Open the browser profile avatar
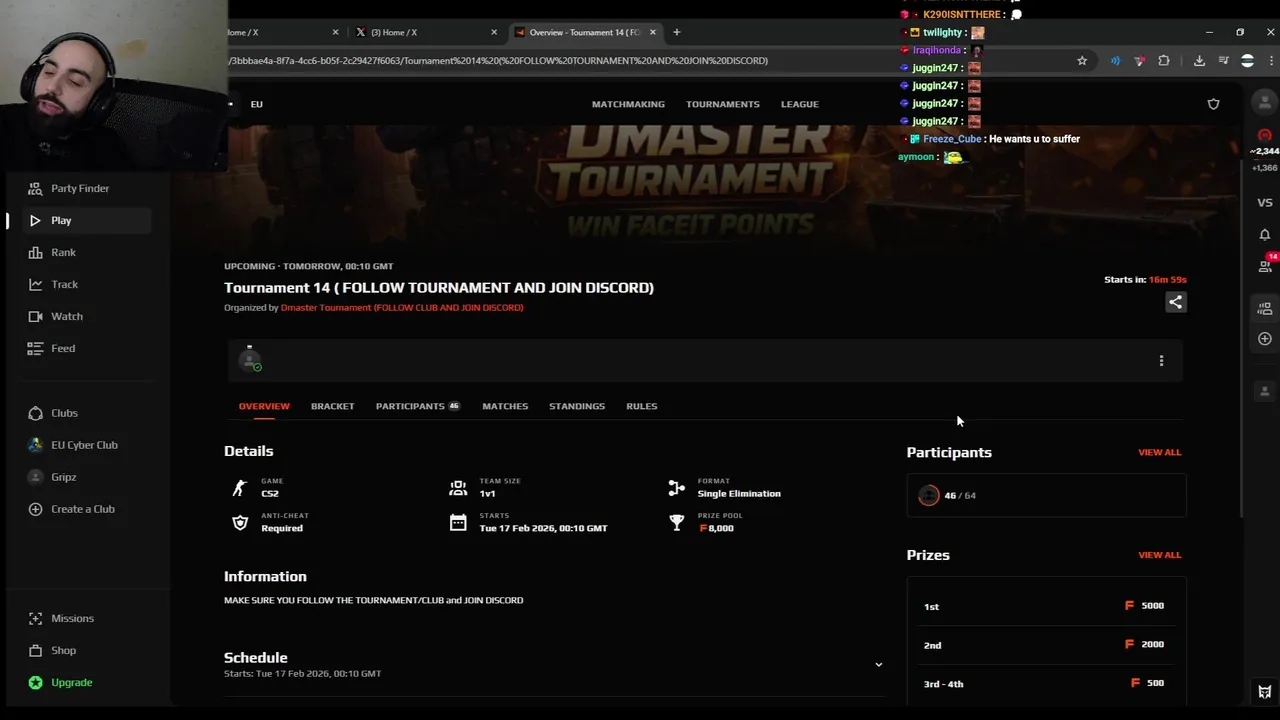Viewport: 1280px width, 720px height. point(1247,61)
